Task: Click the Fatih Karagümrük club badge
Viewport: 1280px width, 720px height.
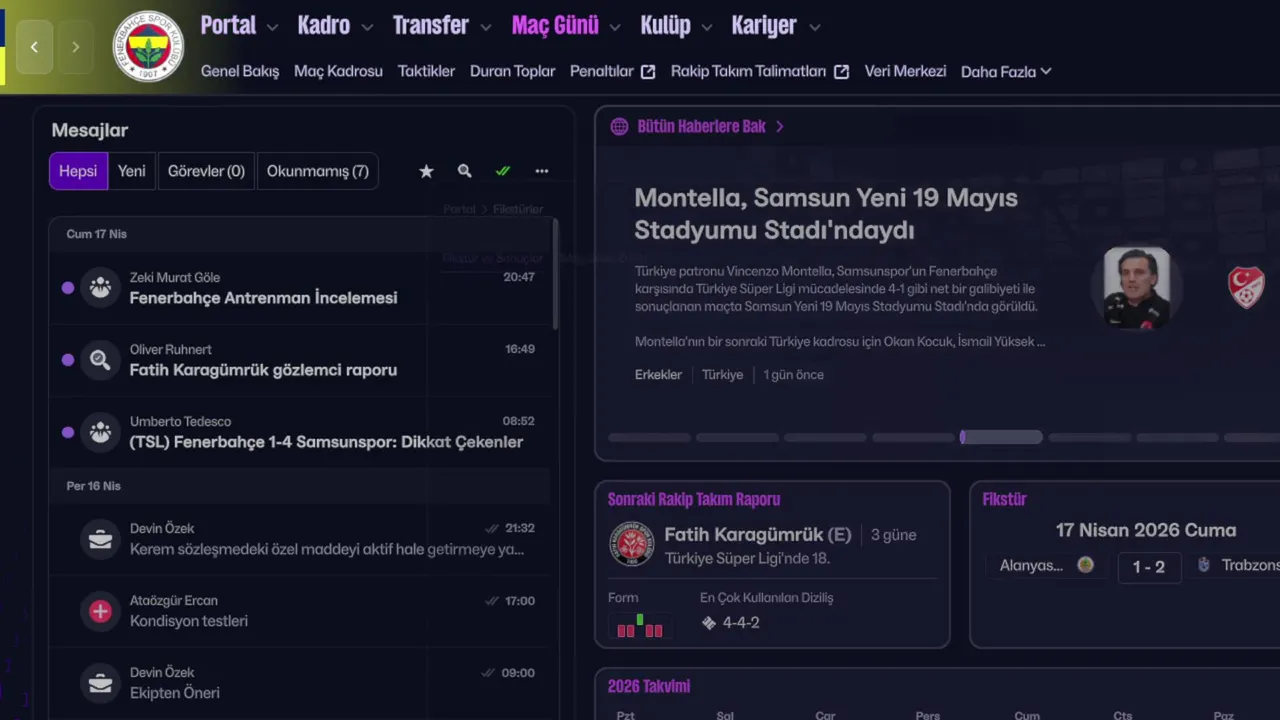Action: 632,545
